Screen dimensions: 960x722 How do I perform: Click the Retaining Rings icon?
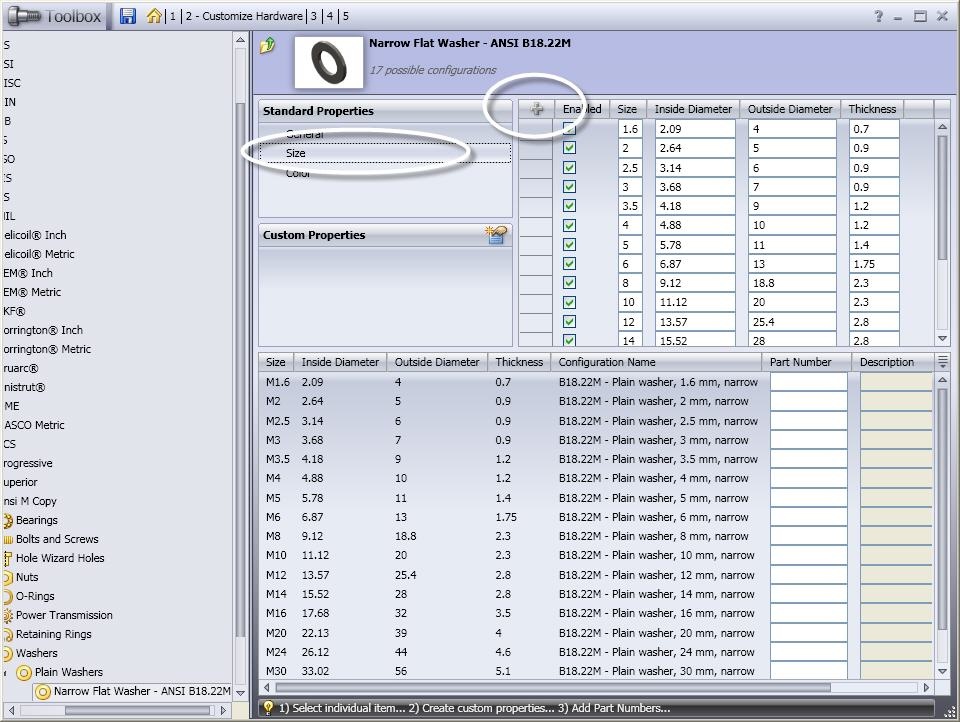pyautogui.click(x=7, y=634)
